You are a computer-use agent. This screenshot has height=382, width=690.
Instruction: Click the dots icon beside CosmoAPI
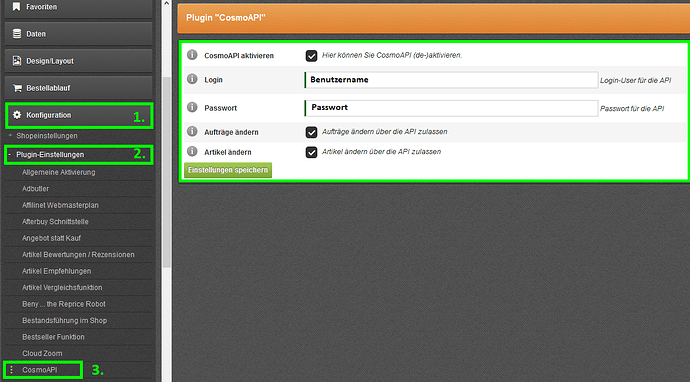[12, 370]
